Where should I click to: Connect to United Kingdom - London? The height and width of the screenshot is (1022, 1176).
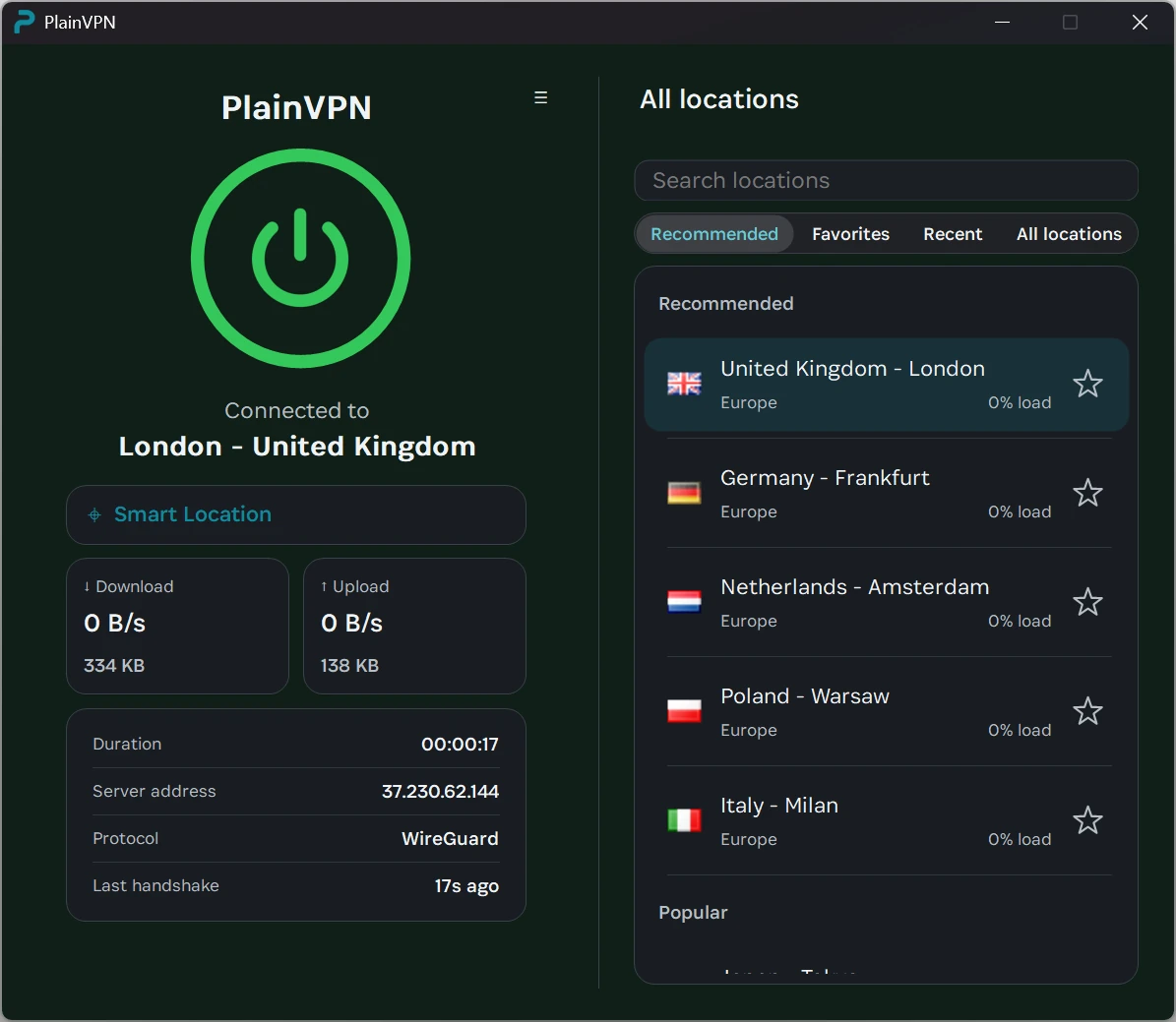pyautogui.click(x=886, y=385)
